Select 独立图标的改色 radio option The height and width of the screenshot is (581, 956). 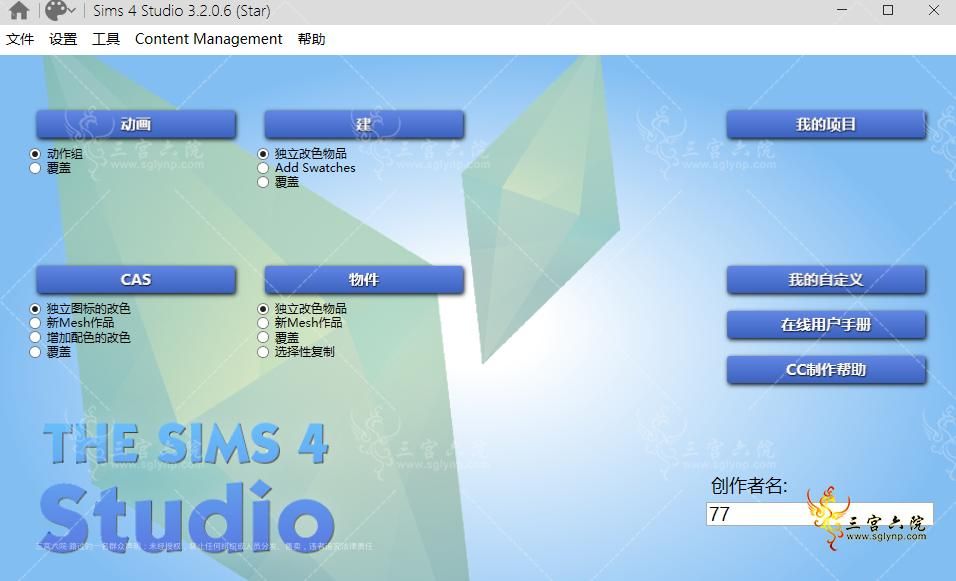click(35, 309)
